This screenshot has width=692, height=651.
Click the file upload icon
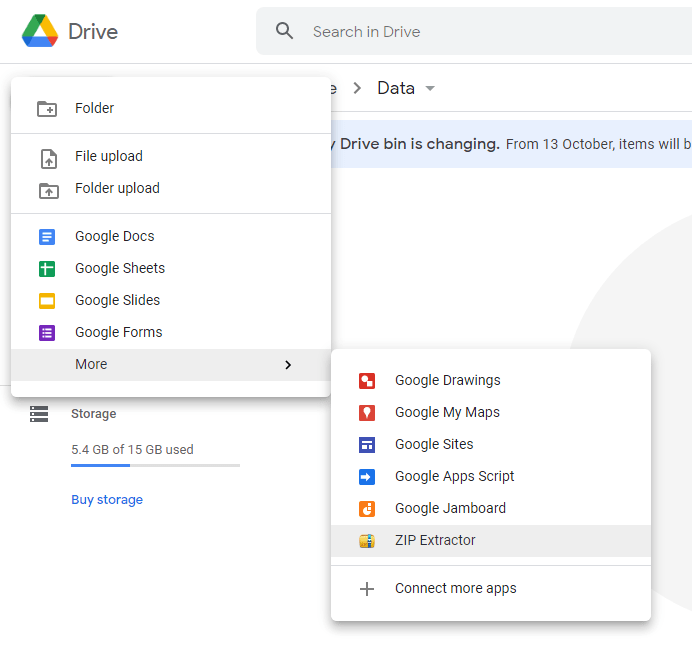49,158
